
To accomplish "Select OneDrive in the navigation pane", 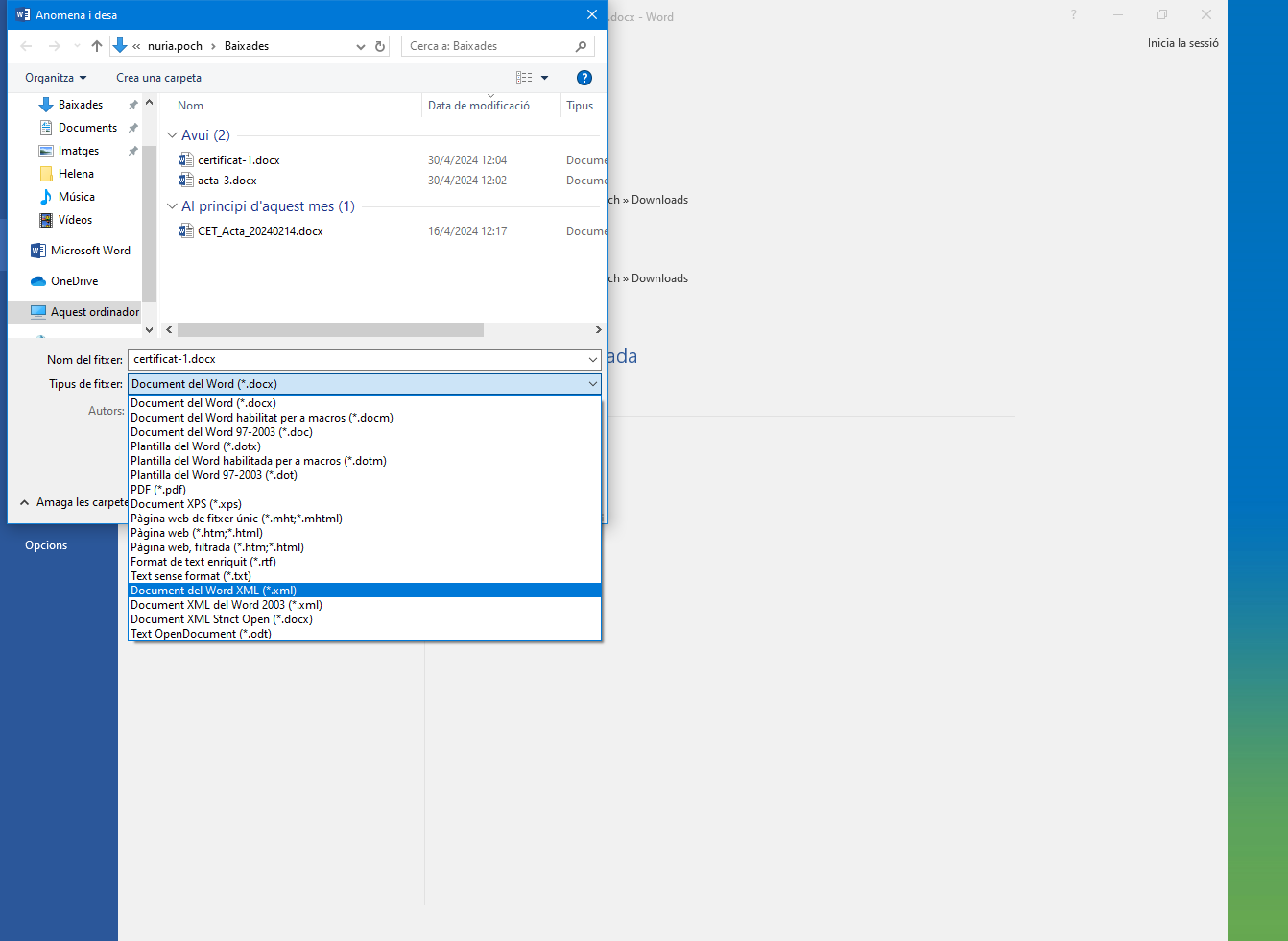I will (74, 281).
